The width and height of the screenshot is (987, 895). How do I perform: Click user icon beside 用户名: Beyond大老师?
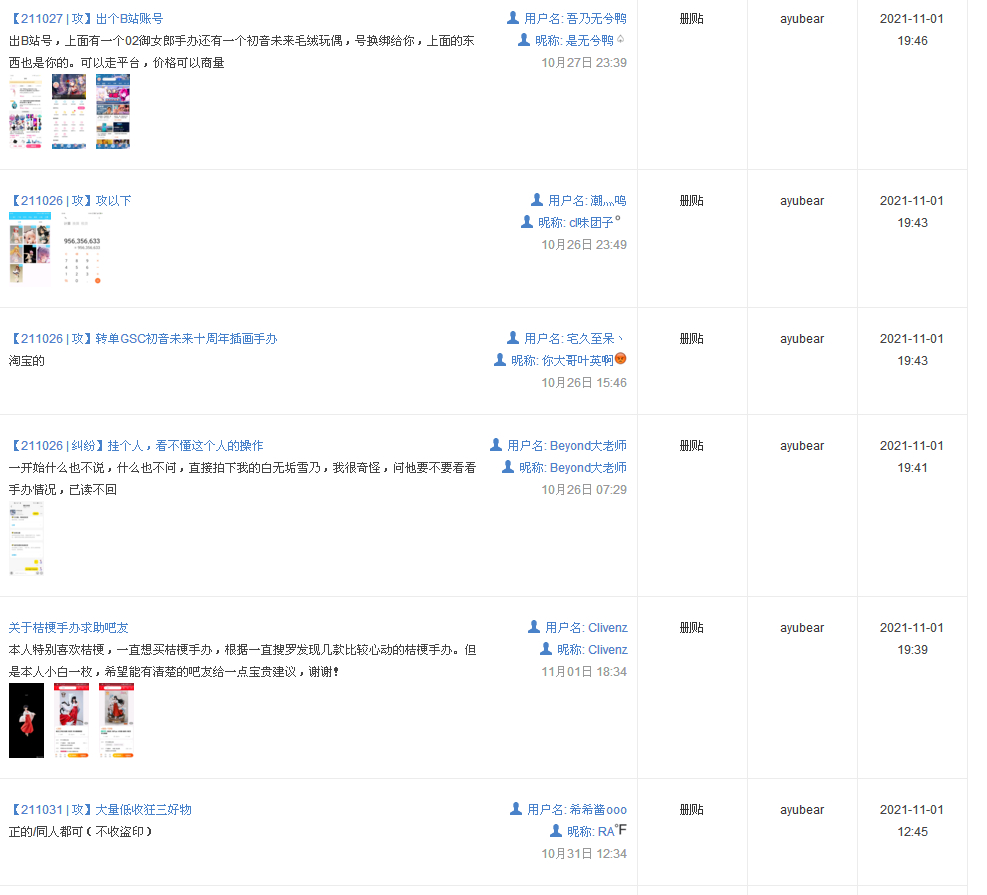[496, 444]
